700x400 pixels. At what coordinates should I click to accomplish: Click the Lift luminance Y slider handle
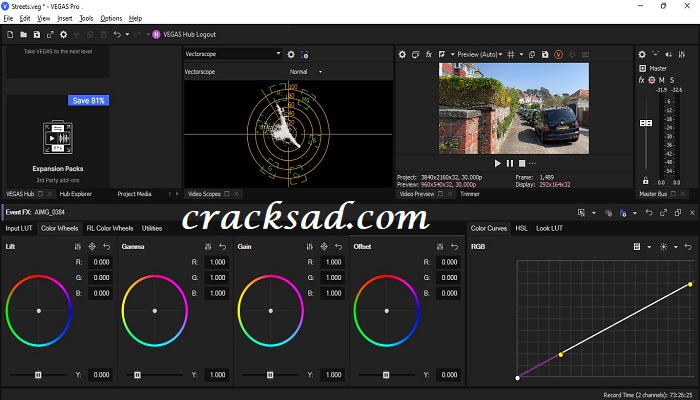click(38, 375)
